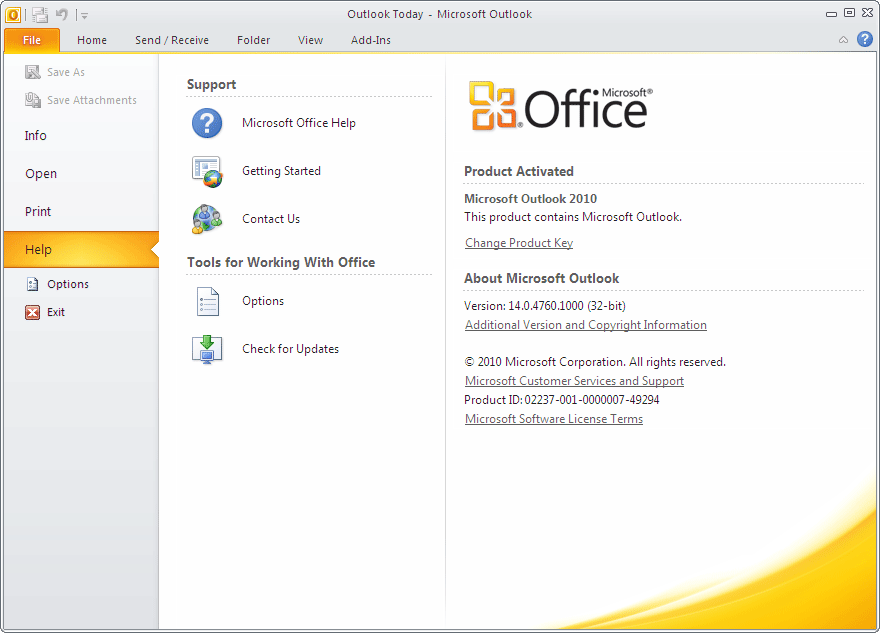Select Open in the backstage menu

click(81, 174)
